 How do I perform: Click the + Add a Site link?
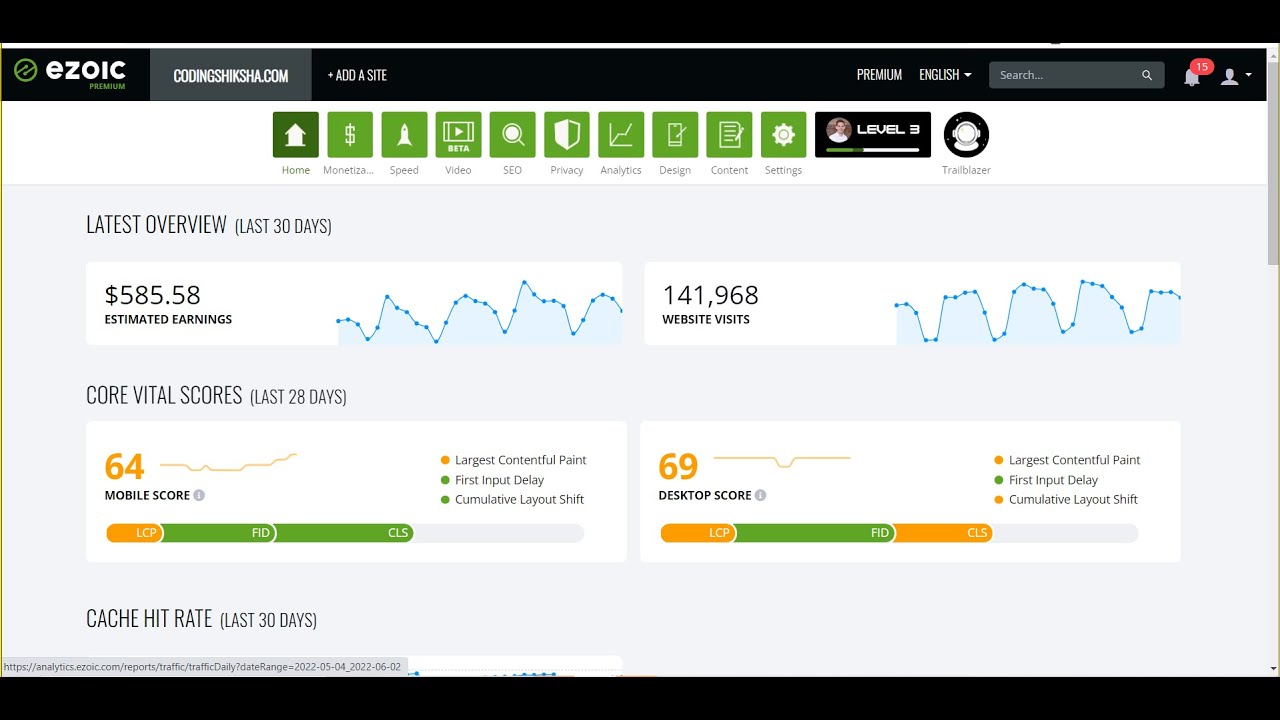point(357,76)
